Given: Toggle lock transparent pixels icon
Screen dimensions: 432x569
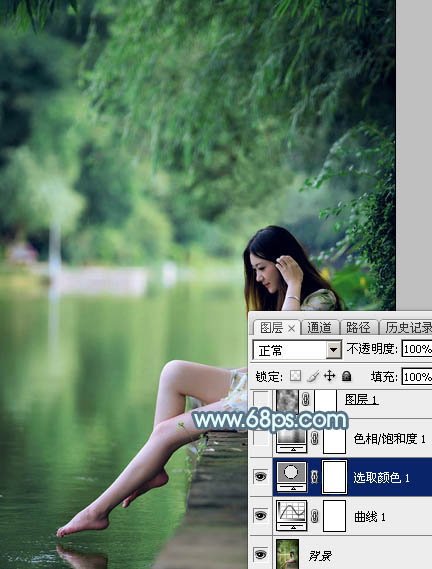Looking at the screenshot, I should pos(295,376).
